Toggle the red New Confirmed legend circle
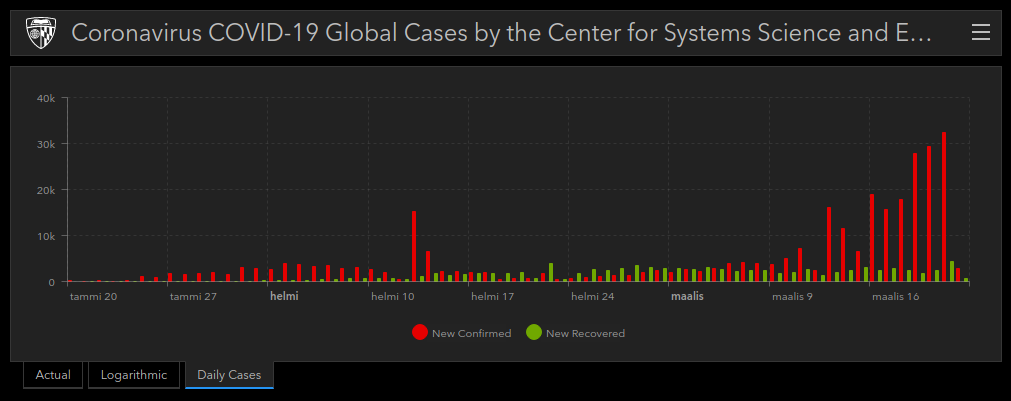 [420, 333]
